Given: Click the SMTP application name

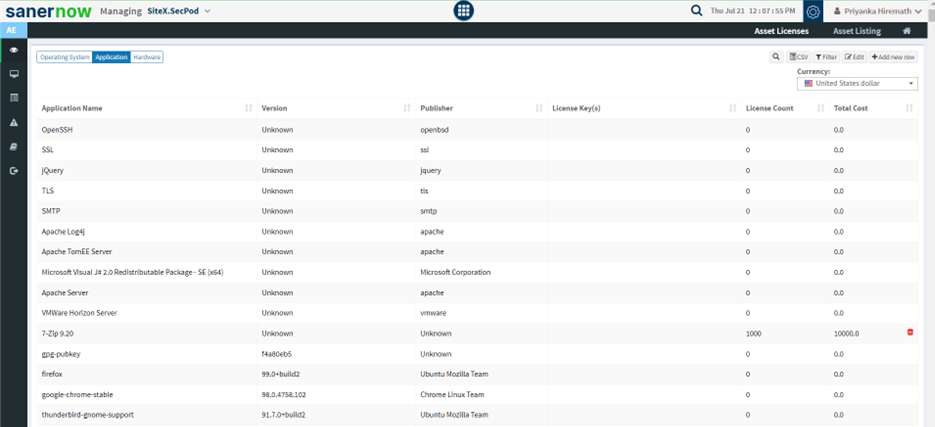Looking at the screenshot, I should pyautogui.click(x=50, y=211).
